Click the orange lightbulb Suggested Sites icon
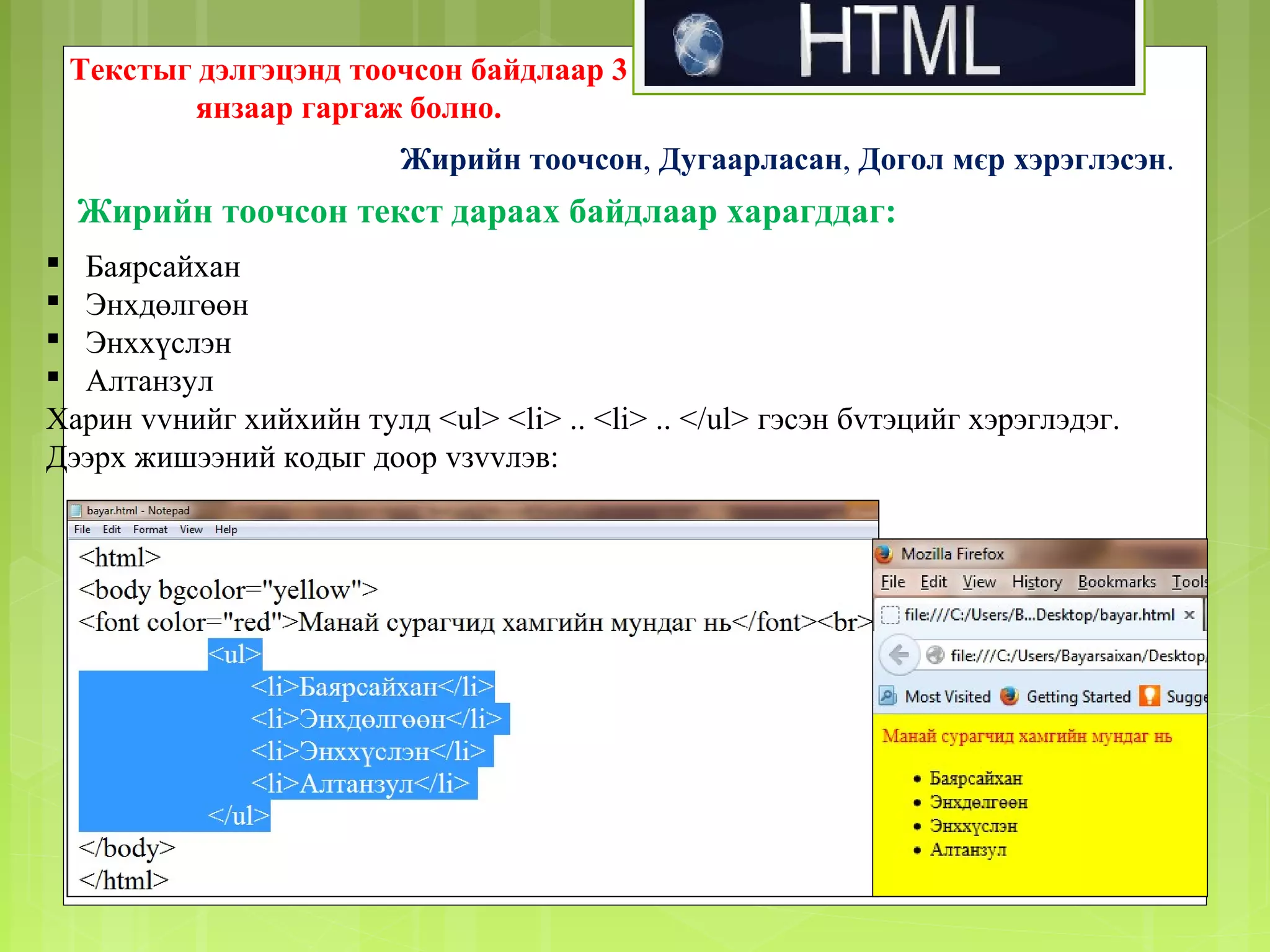 click(1149, 696)
